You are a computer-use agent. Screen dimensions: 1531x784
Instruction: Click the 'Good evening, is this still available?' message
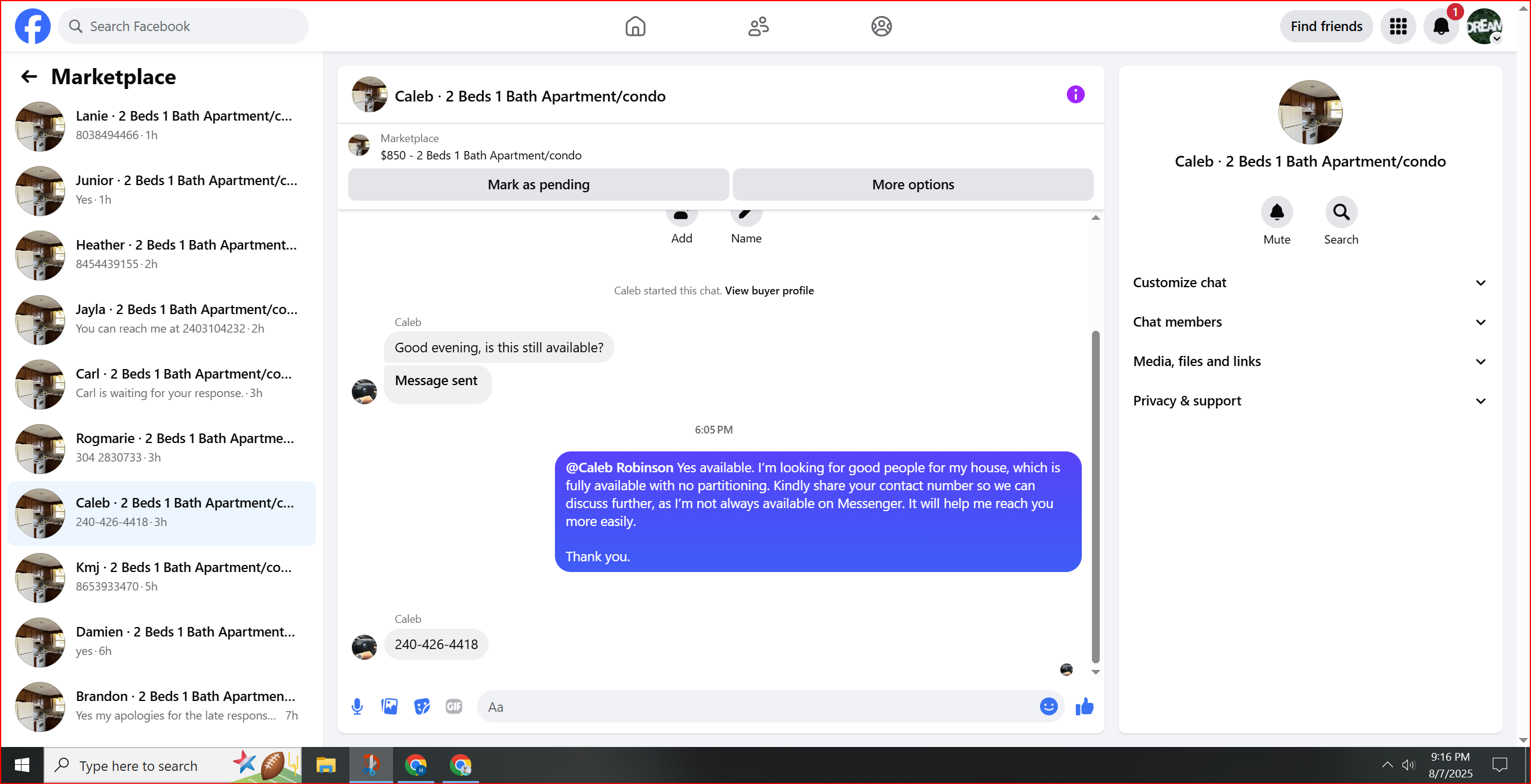pos(499,348)
